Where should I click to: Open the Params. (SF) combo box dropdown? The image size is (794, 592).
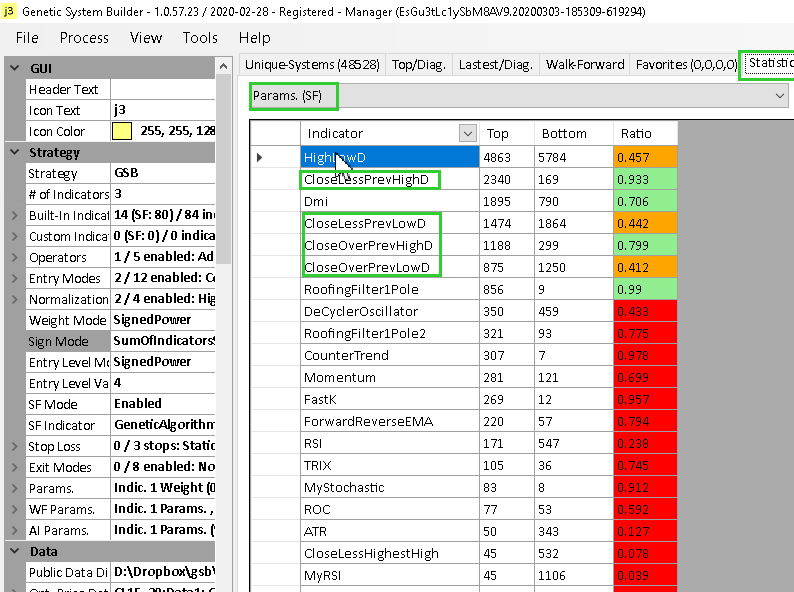coord(780,96)
